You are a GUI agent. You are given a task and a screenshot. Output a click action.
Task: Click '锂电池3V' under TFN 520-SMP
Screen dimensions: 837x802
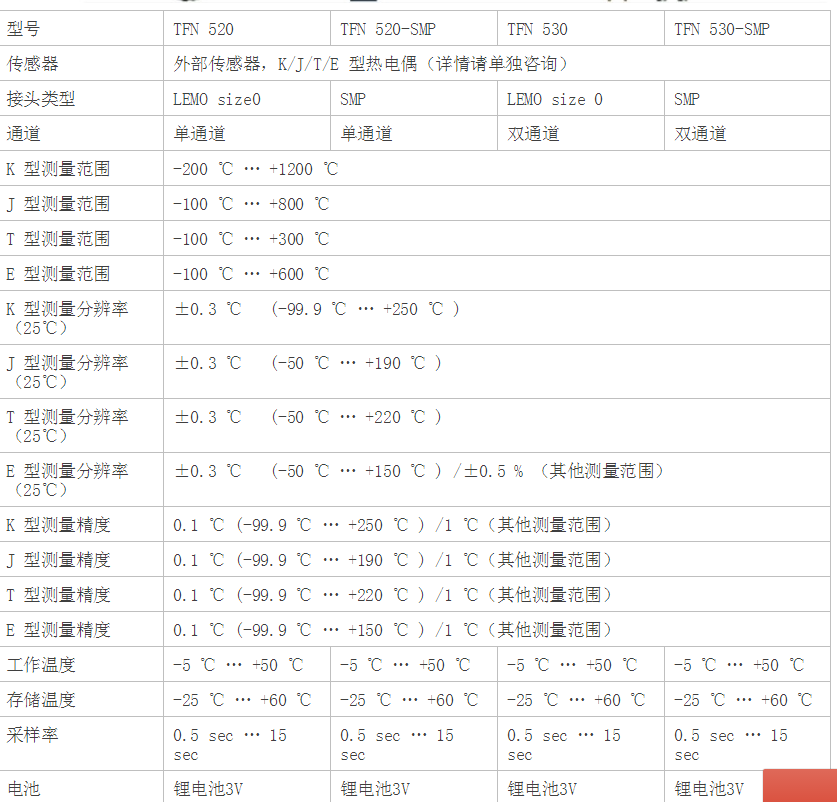(375, 789)
